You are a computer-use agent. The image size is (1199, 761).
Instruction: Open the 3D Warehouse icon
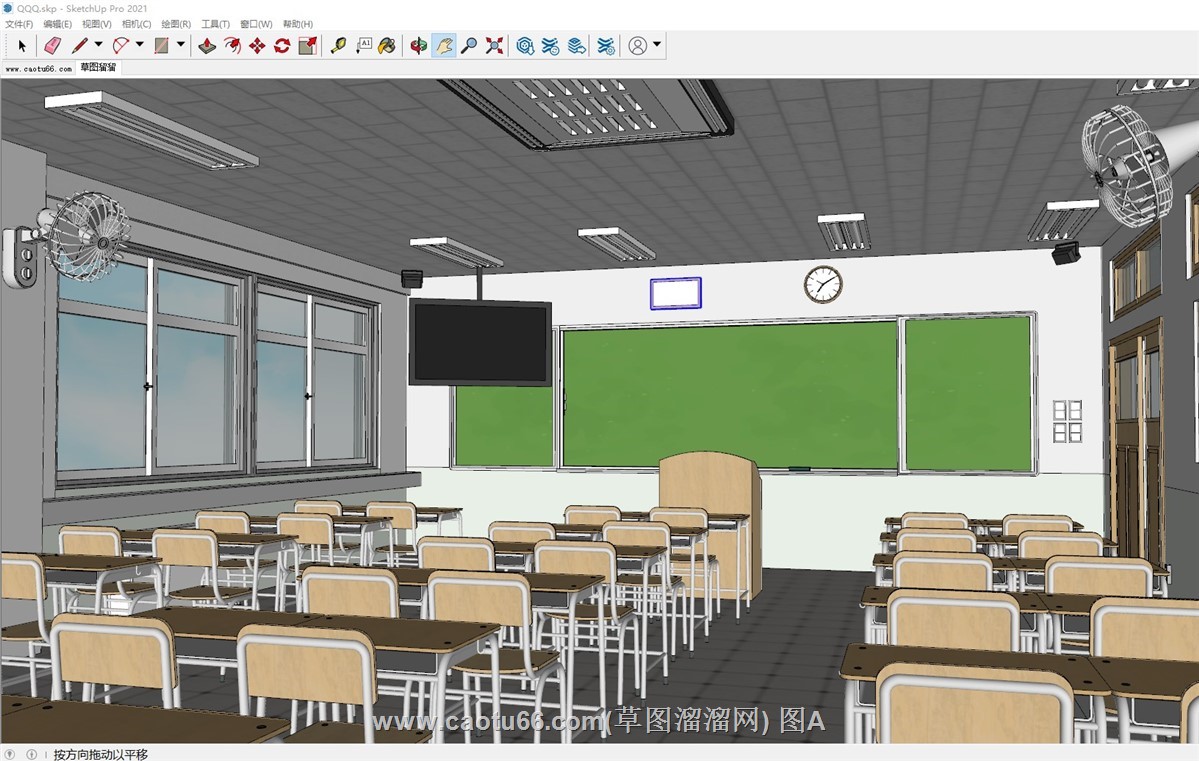pos(525,46)
